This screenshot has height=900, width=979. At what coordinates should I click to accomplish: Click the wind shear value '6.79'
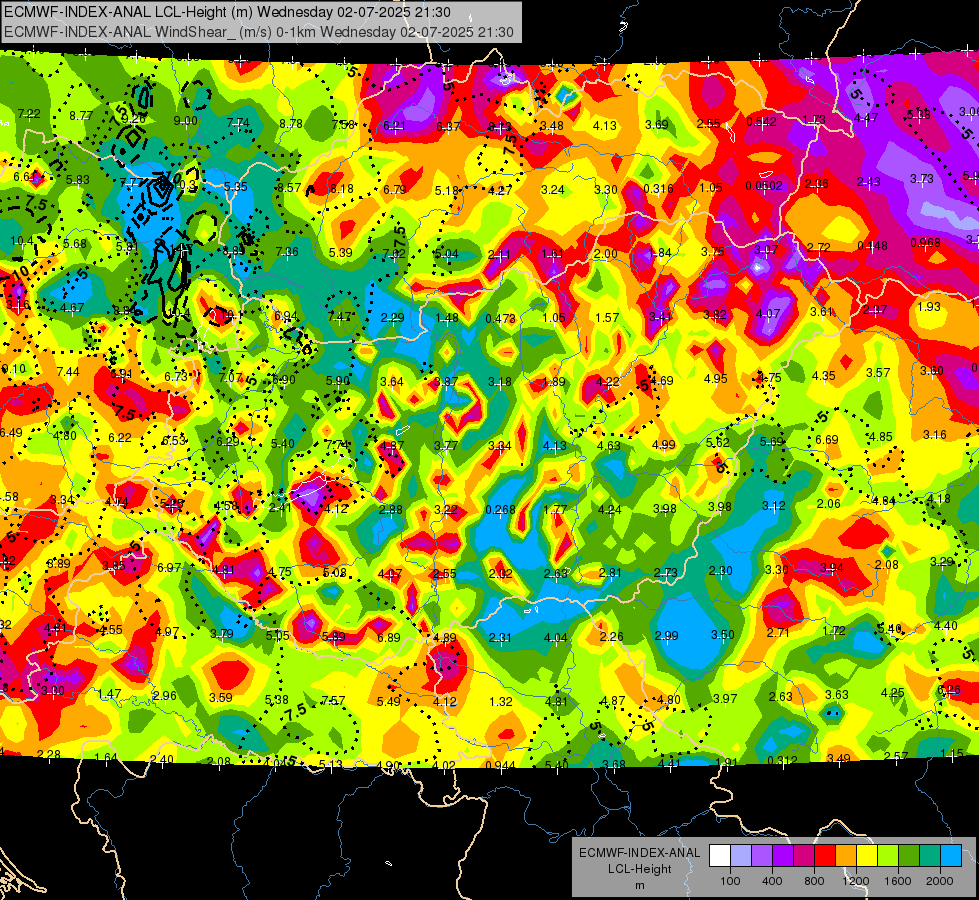pyautogui.click(x=395, y=189)
